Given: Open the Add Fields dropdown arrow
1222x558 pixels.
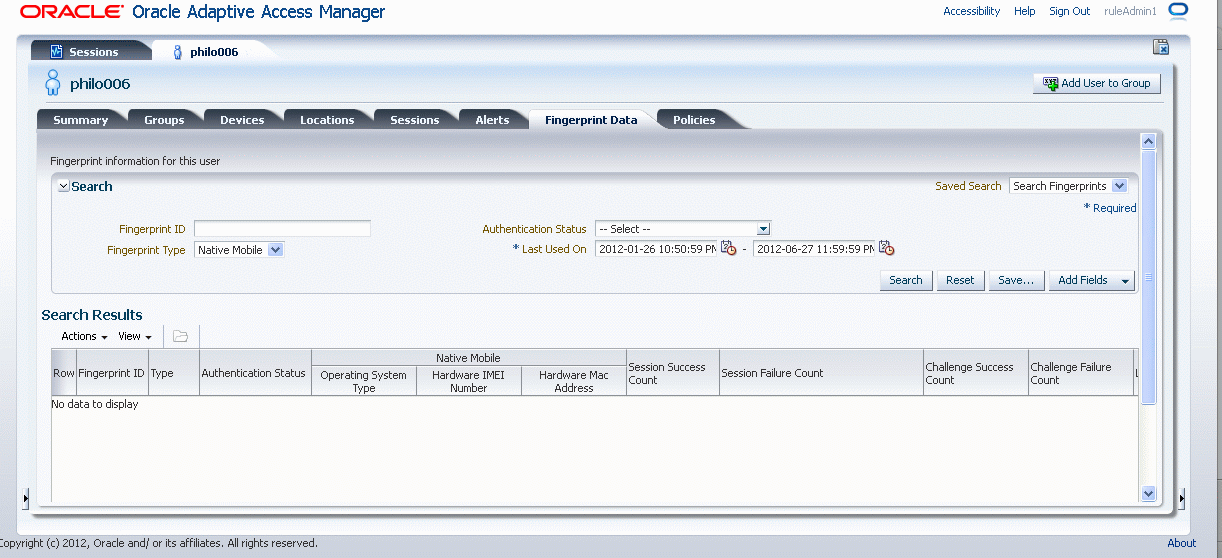Looking at the screenshot, I should pos(1125,281).
